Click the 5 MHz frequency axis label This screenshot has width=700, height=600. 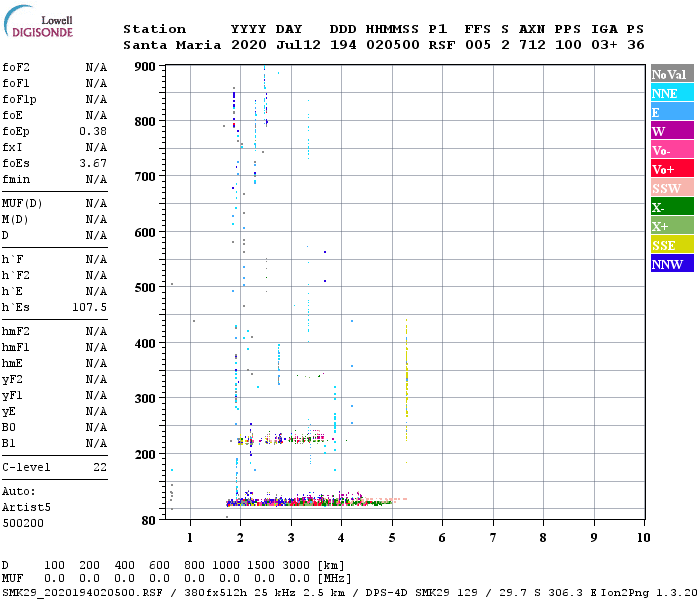[392, 538]
